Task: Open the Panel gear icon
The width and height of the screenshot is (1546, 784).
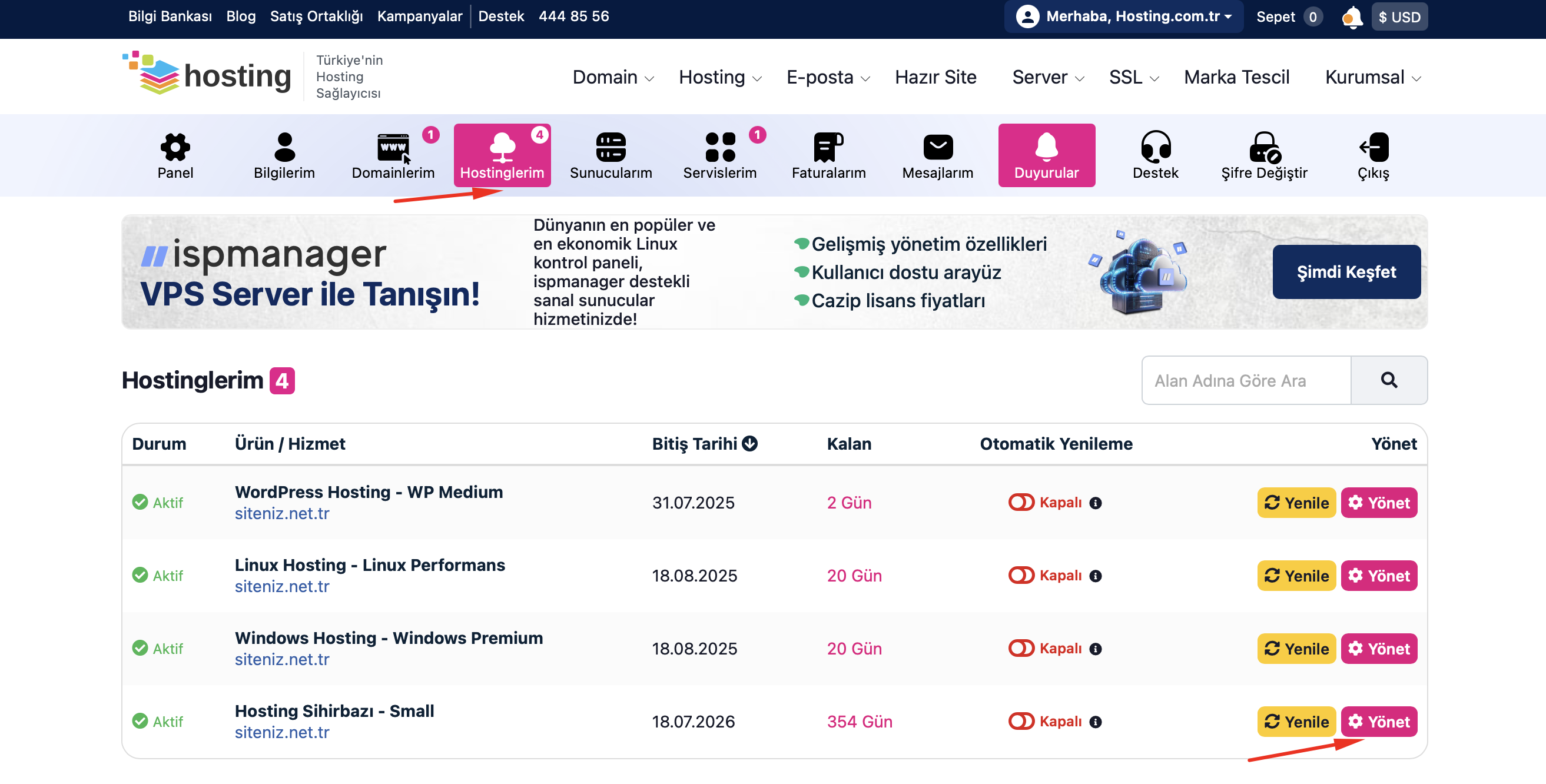Action: point(175,147)
